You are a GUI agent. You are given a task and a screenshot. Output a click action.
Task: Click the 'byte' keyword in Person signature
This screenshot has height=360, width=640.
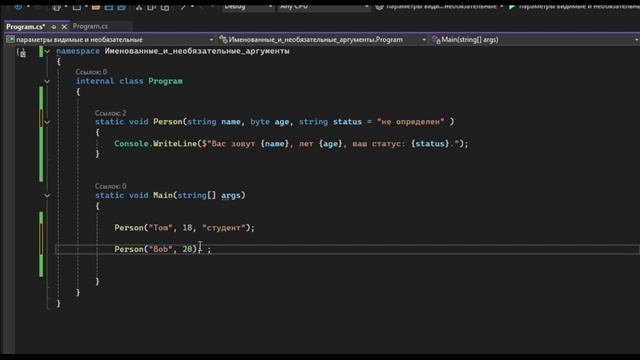pyautogui.click(x=260, y=122)
